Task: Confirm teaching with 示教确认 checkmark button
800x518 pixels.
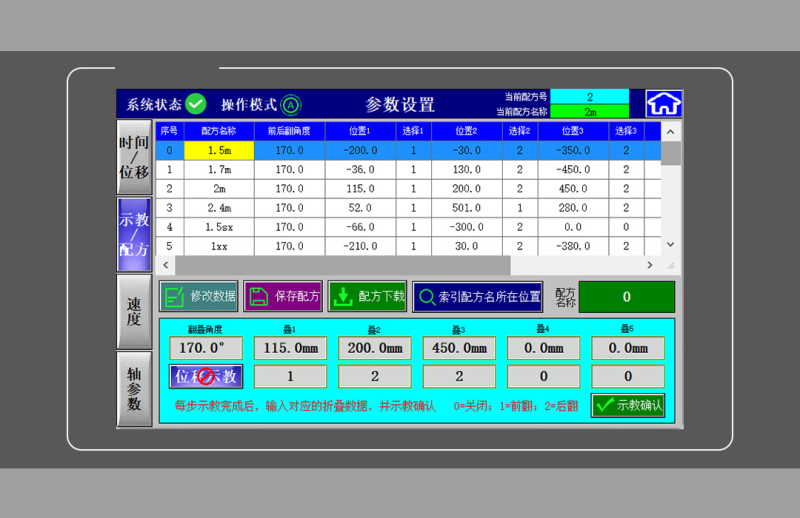Action: click(x=628, y=405)
